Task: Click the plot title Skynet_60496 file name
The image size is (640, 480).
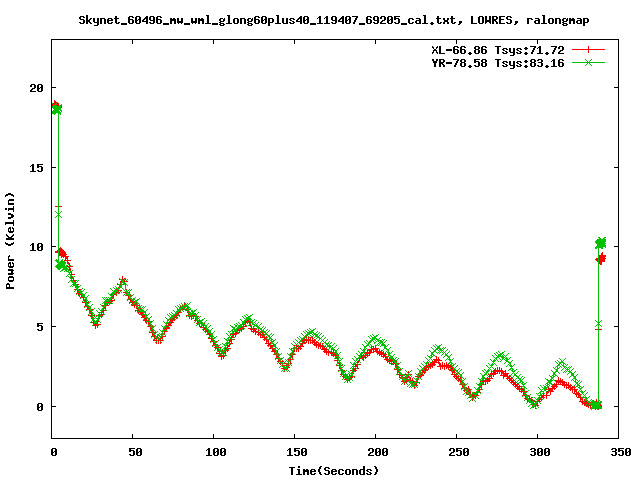Action: (267, 20)
